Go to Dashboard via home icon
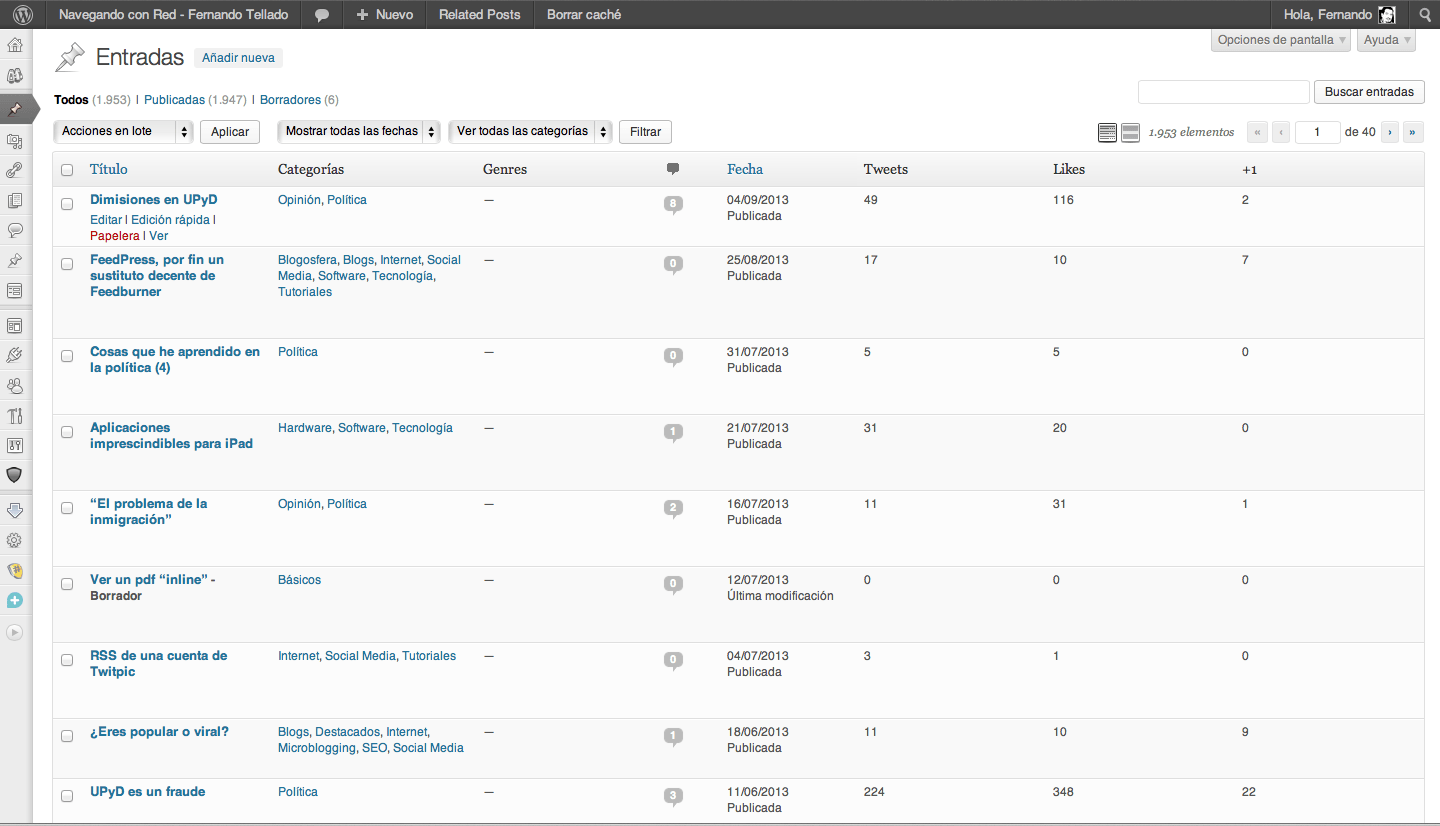The height and width of the screenshot is (826, 1440). [15, 45]
